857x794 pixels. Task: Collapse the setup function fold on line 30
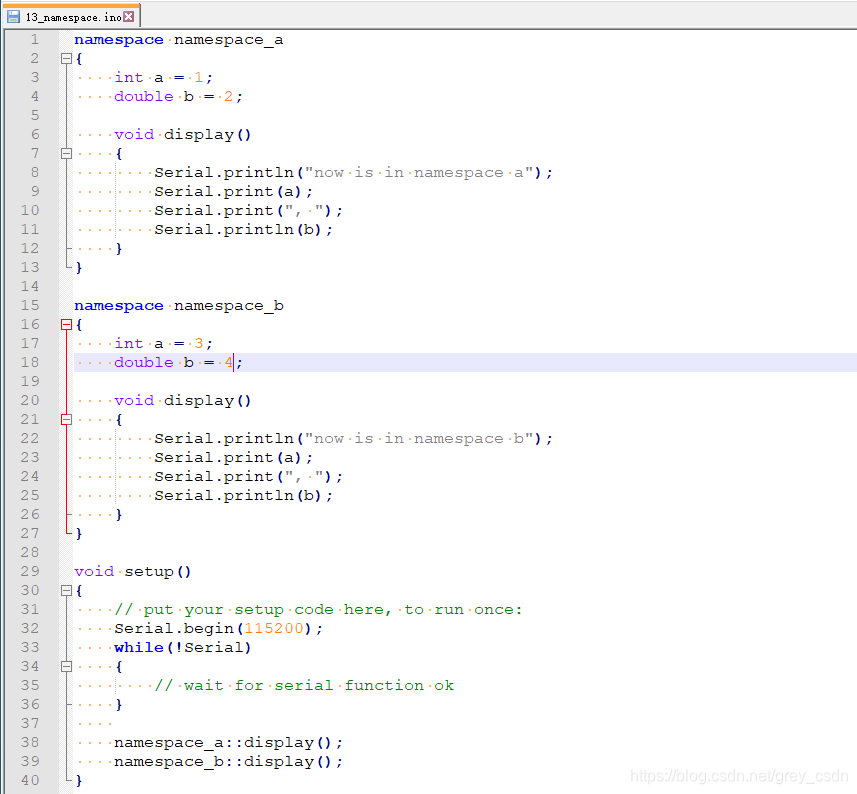click(67, 591)
